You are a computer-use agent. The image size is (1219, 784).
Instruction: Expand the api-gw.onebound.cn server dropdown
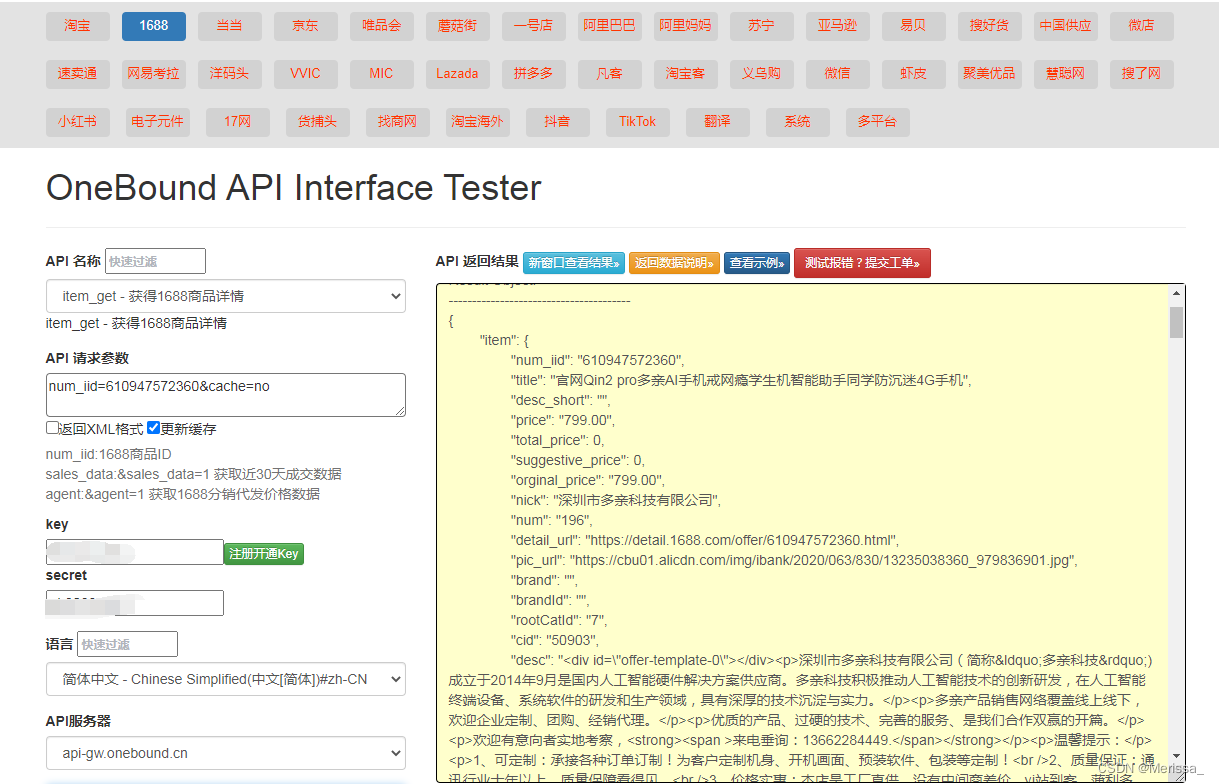(226, 753)
